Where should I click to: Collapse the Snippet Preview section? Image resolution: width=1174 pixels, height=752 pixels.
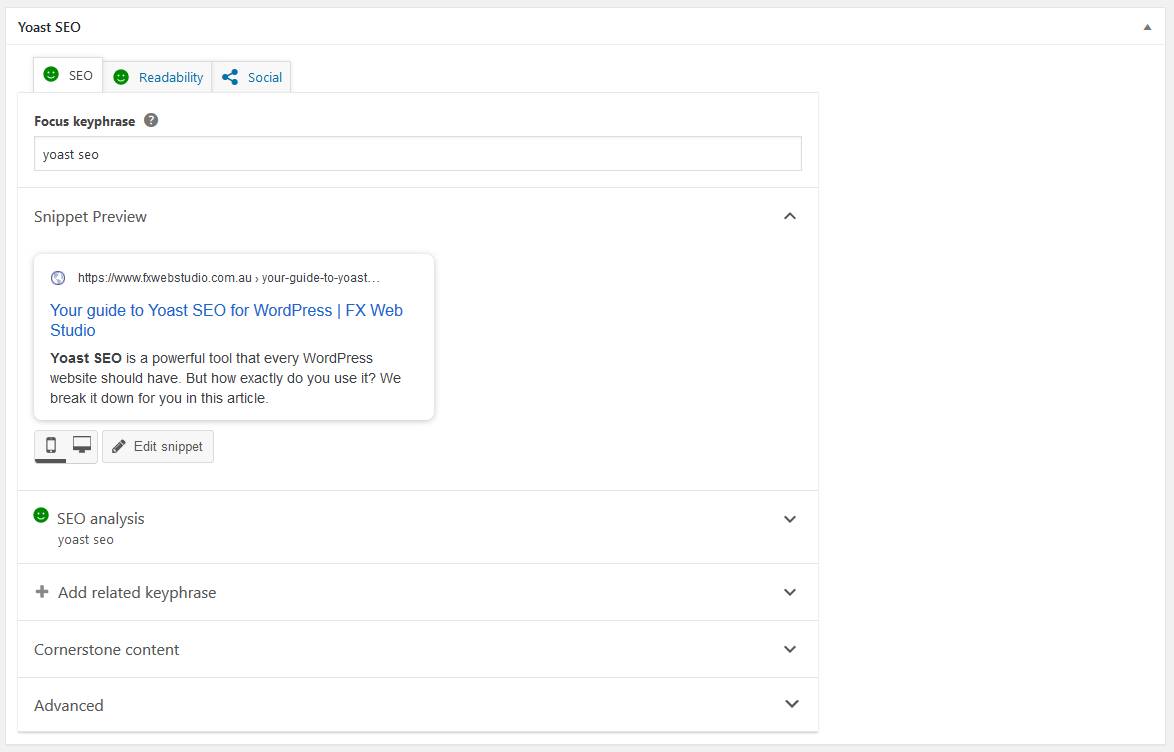click(789, 216)
